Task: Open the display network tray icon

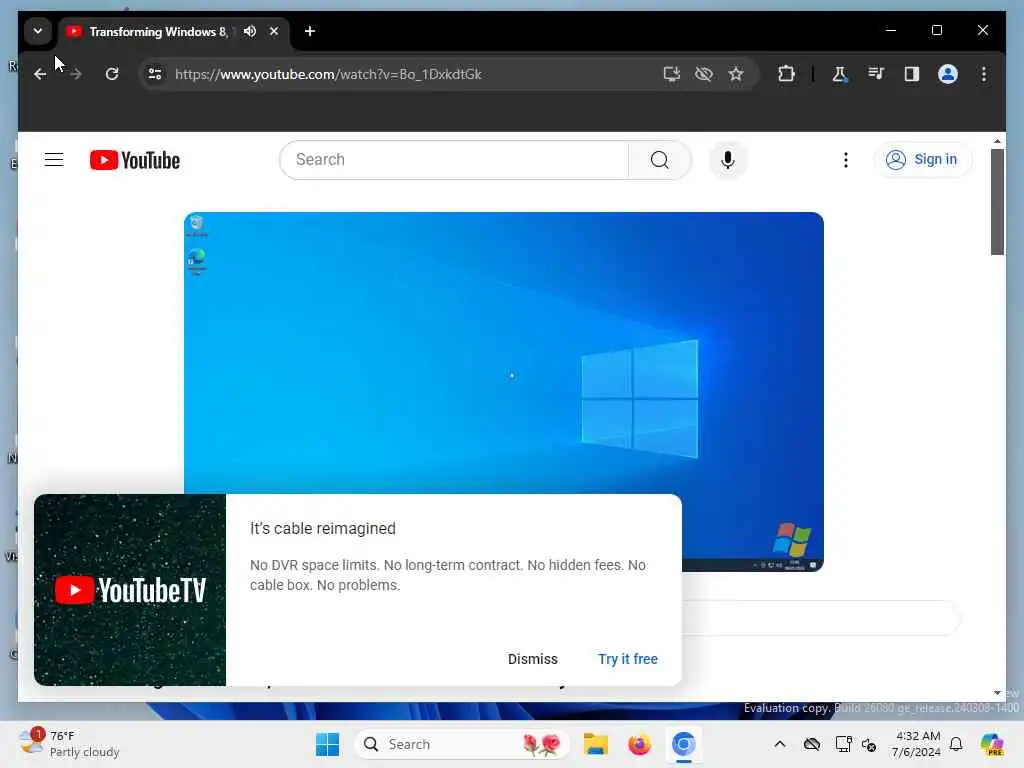Action: 843,744
